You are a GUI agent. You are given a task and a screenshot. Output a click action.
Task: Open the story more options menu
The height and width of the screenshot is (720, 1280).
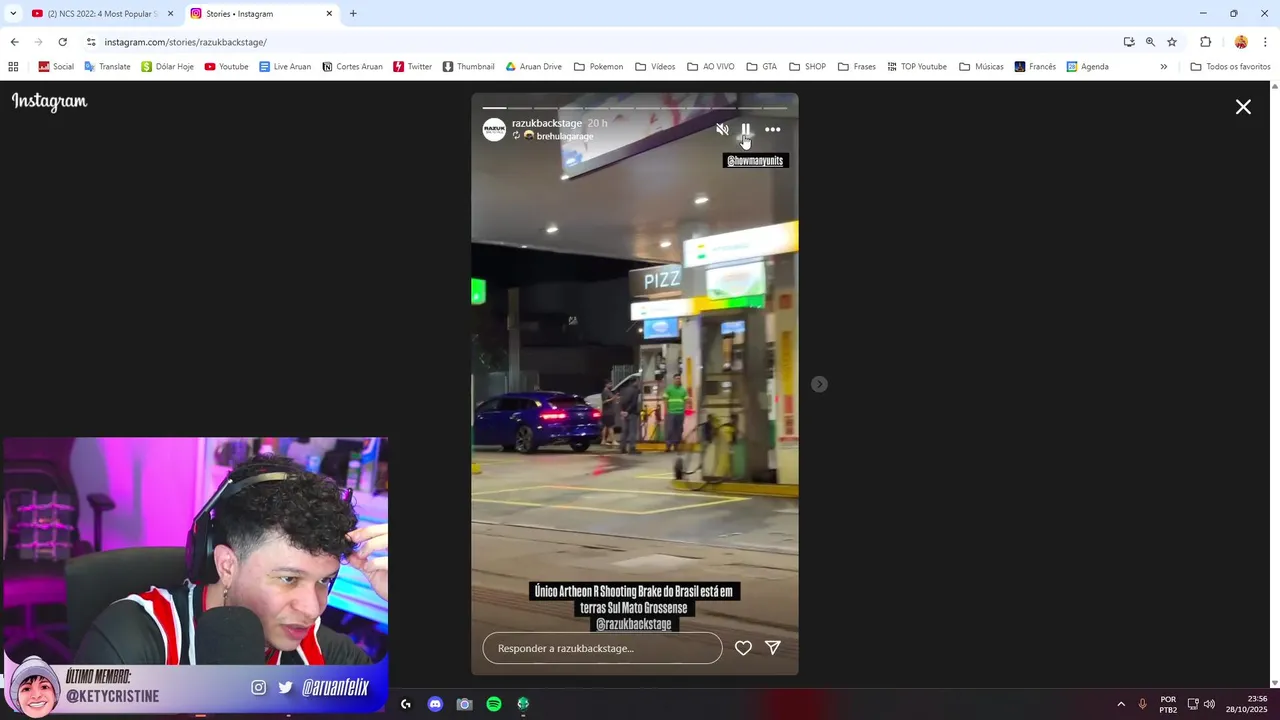click(x=773, y=129)
